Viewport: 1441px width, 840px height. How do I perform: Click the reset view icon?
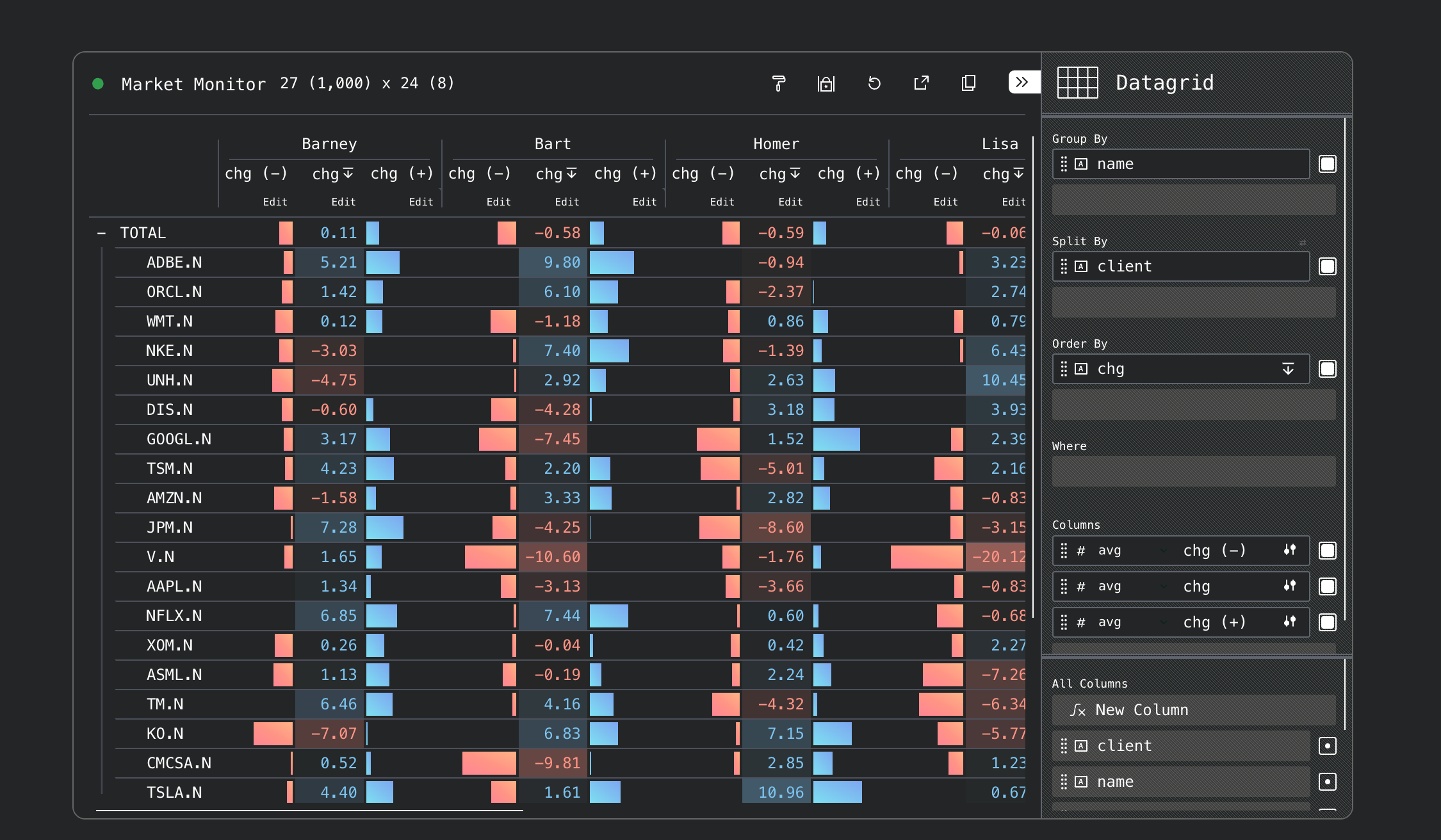pyautogui.click(x=874, y=83)
